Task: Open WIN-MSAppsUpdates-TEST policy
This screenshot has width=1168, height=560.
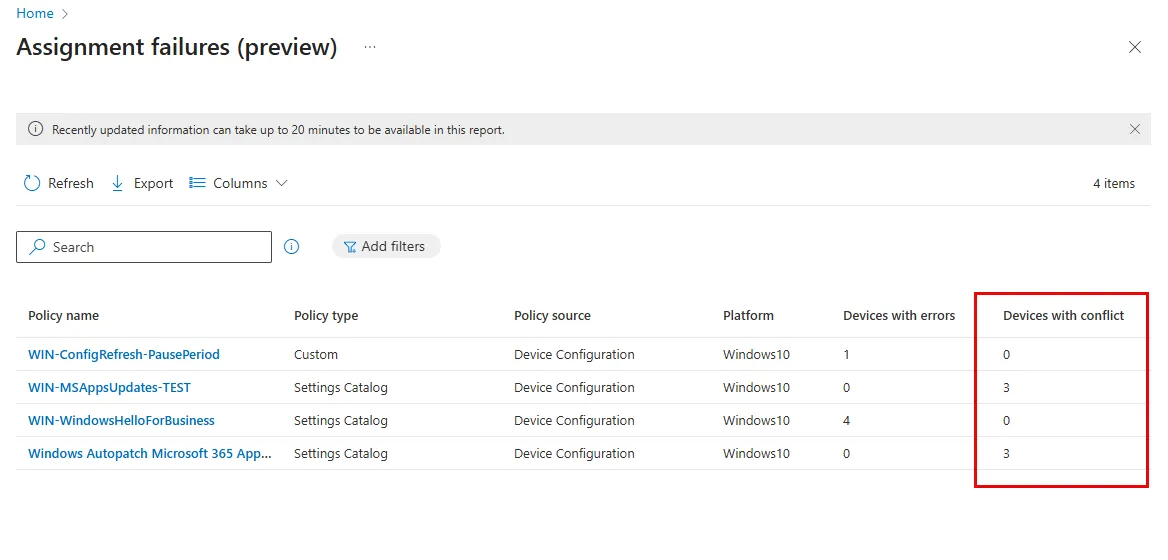Action: tap(110, 387)
